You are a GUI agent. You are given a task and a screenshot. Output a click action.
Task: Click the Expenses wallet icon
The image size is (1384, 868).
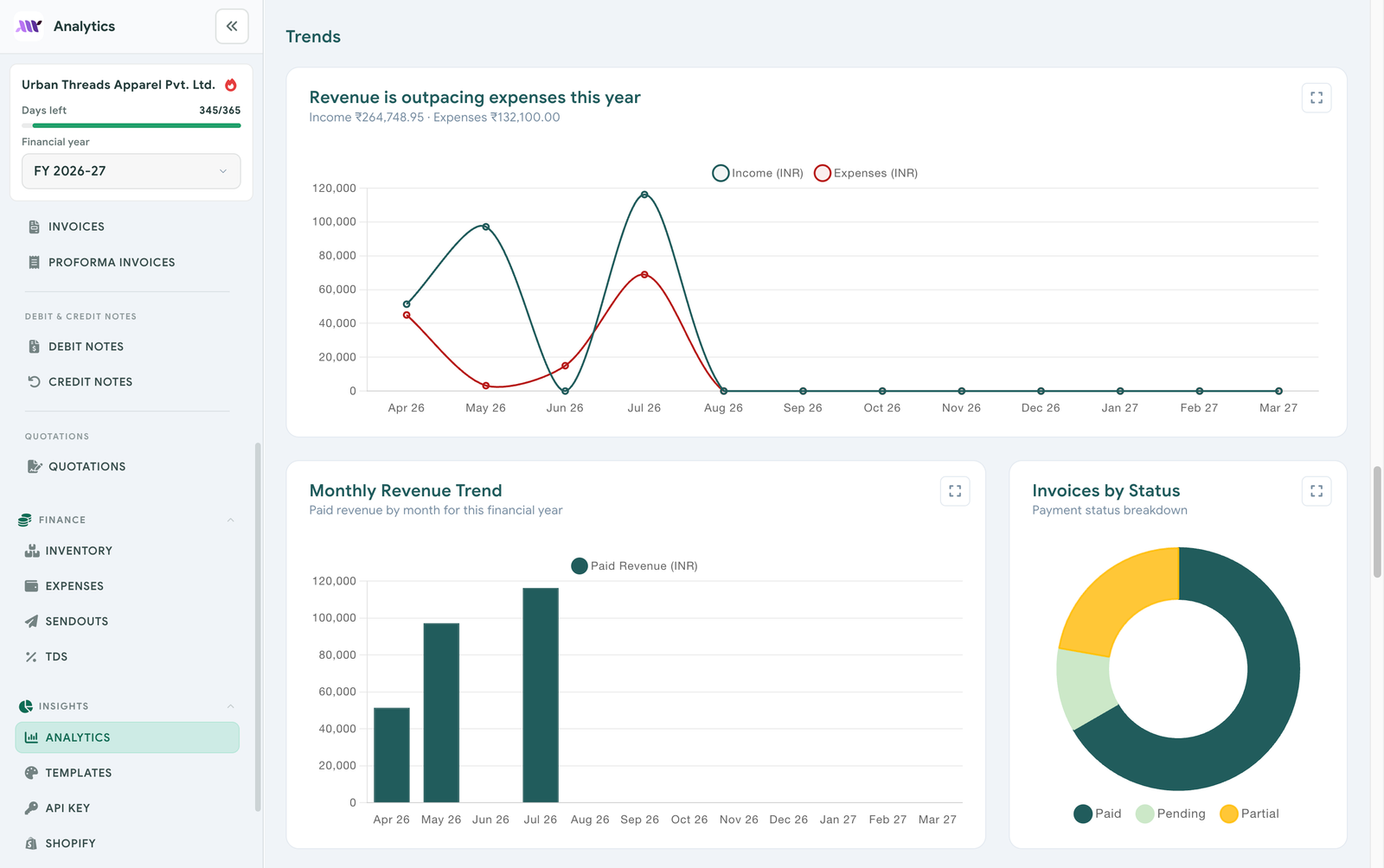(x=31, y=586)
